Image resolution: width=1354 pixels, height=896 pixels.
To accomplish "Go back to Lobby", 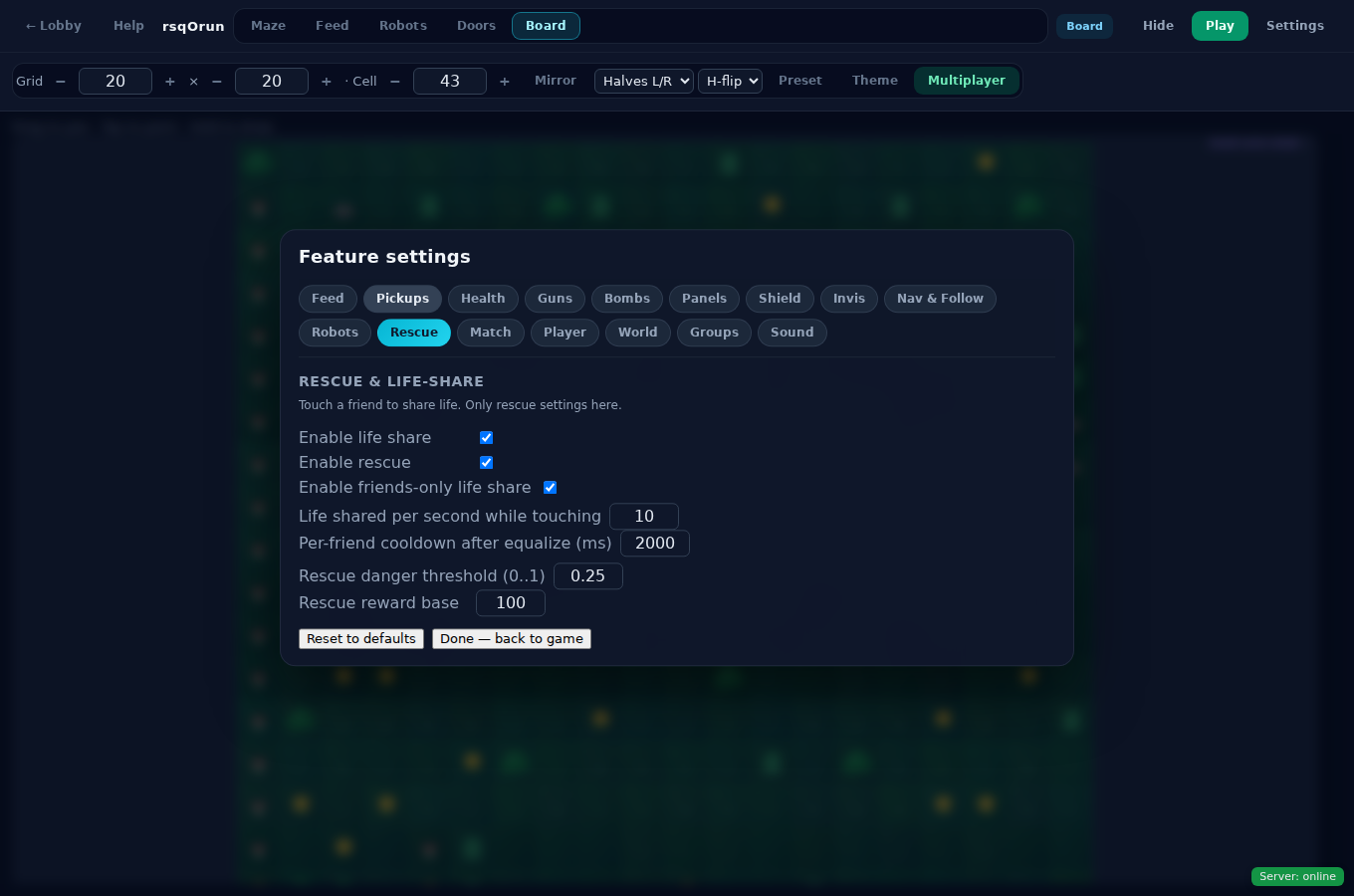I will 53,26.
